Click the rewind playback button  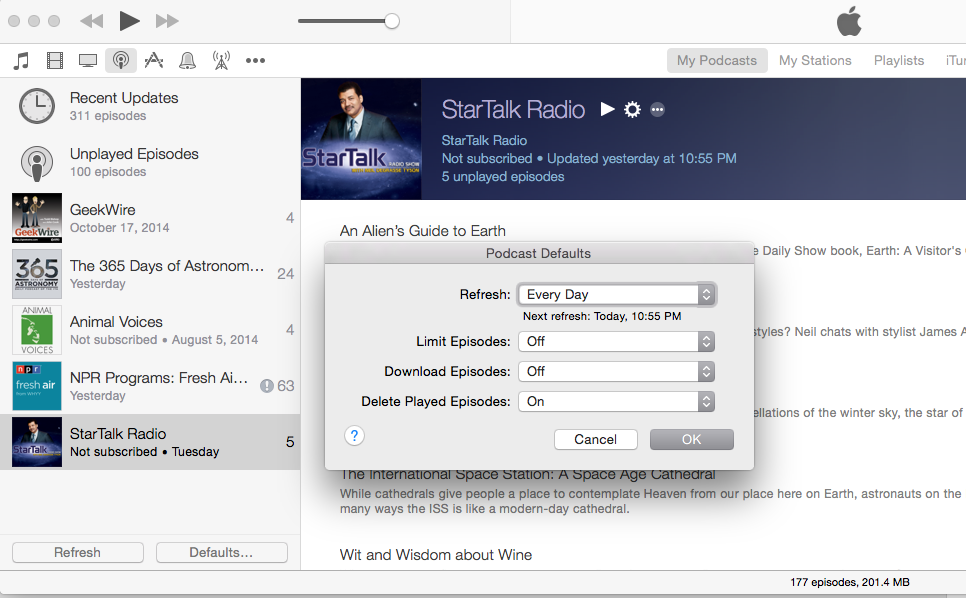(92, 22)
